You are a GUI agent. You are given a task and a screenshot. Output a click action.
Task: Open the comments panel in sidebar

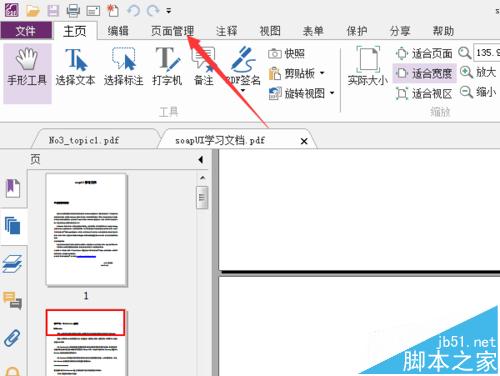(x=13, y=300)
